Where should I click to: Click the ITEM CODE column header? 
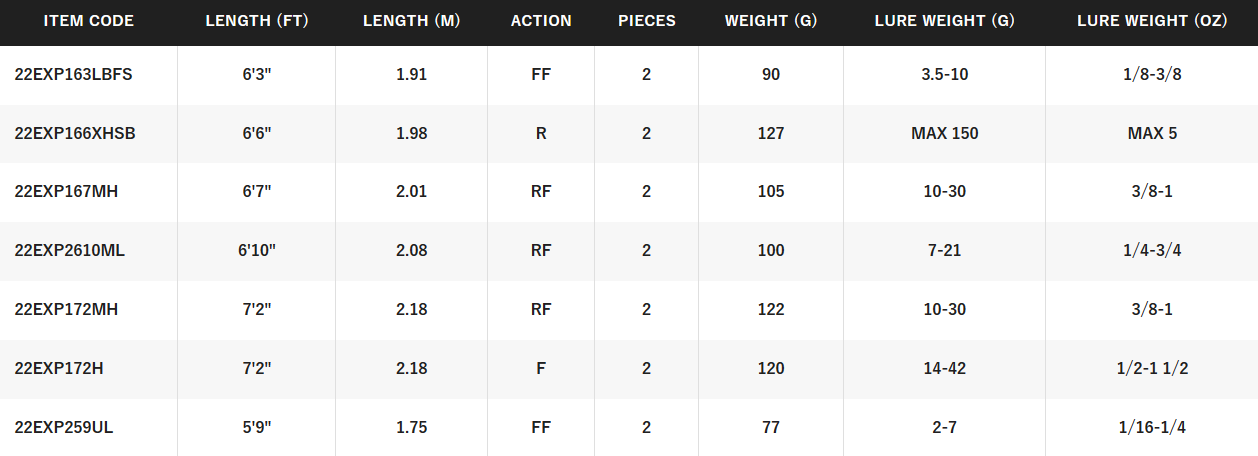click(88, 20)
